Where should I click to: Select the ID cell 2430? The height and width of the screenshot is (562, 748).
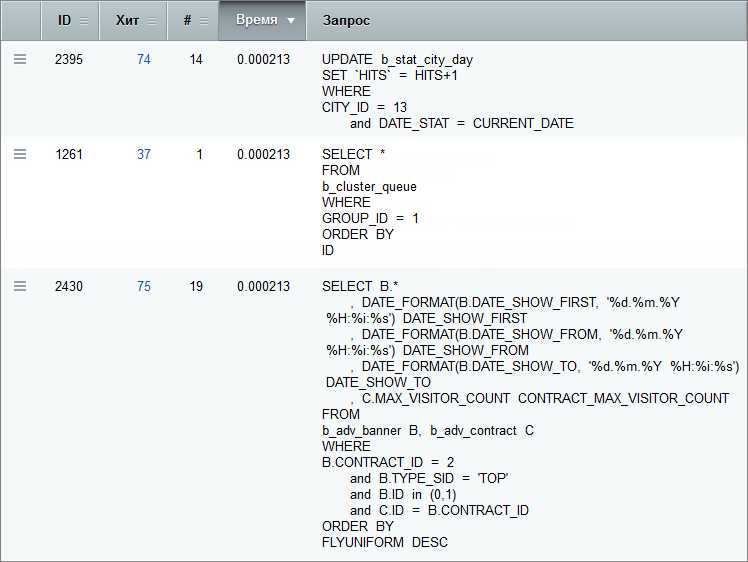coord(69,287)
